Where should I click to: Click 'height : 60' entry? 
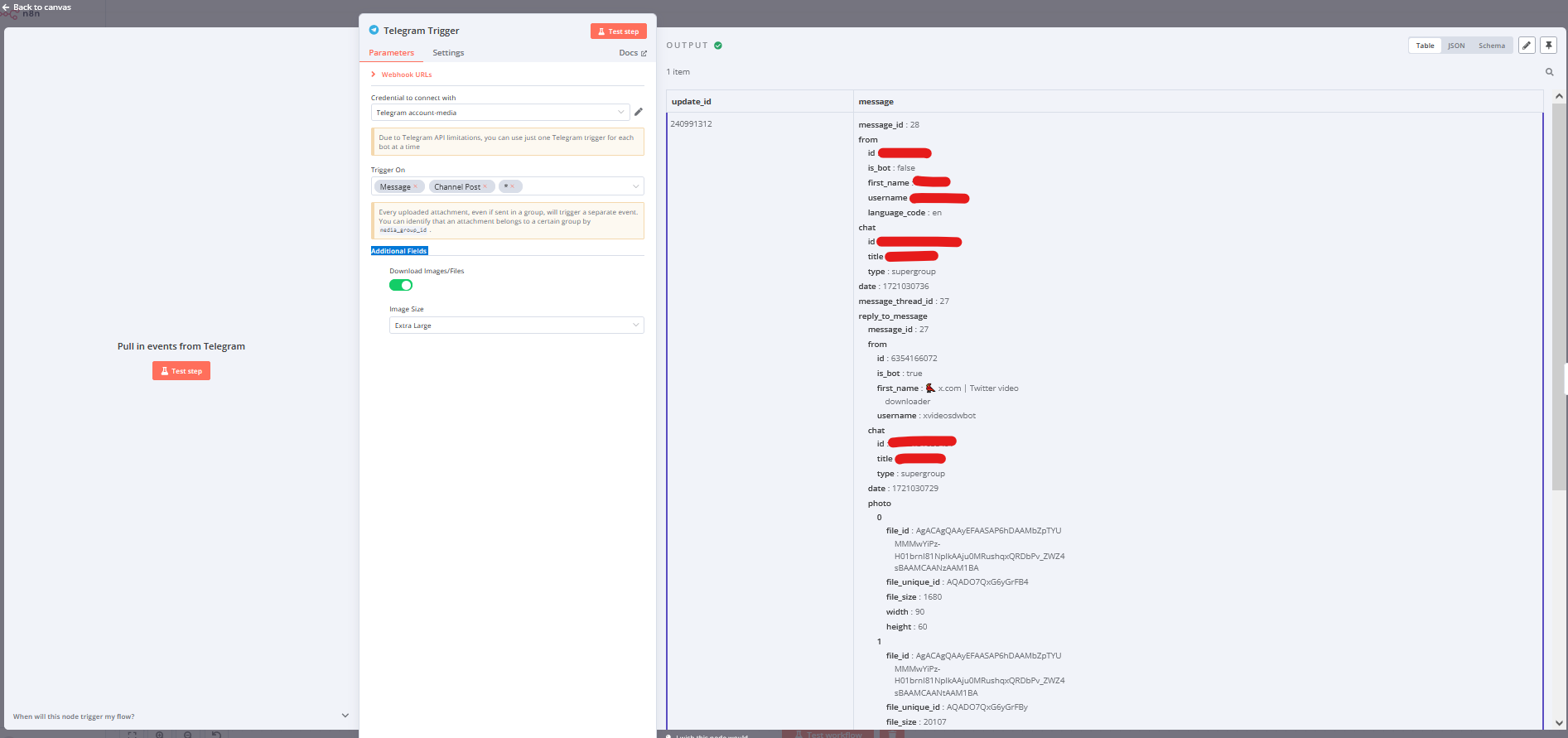pyautogui.click(x=907, y=627)
